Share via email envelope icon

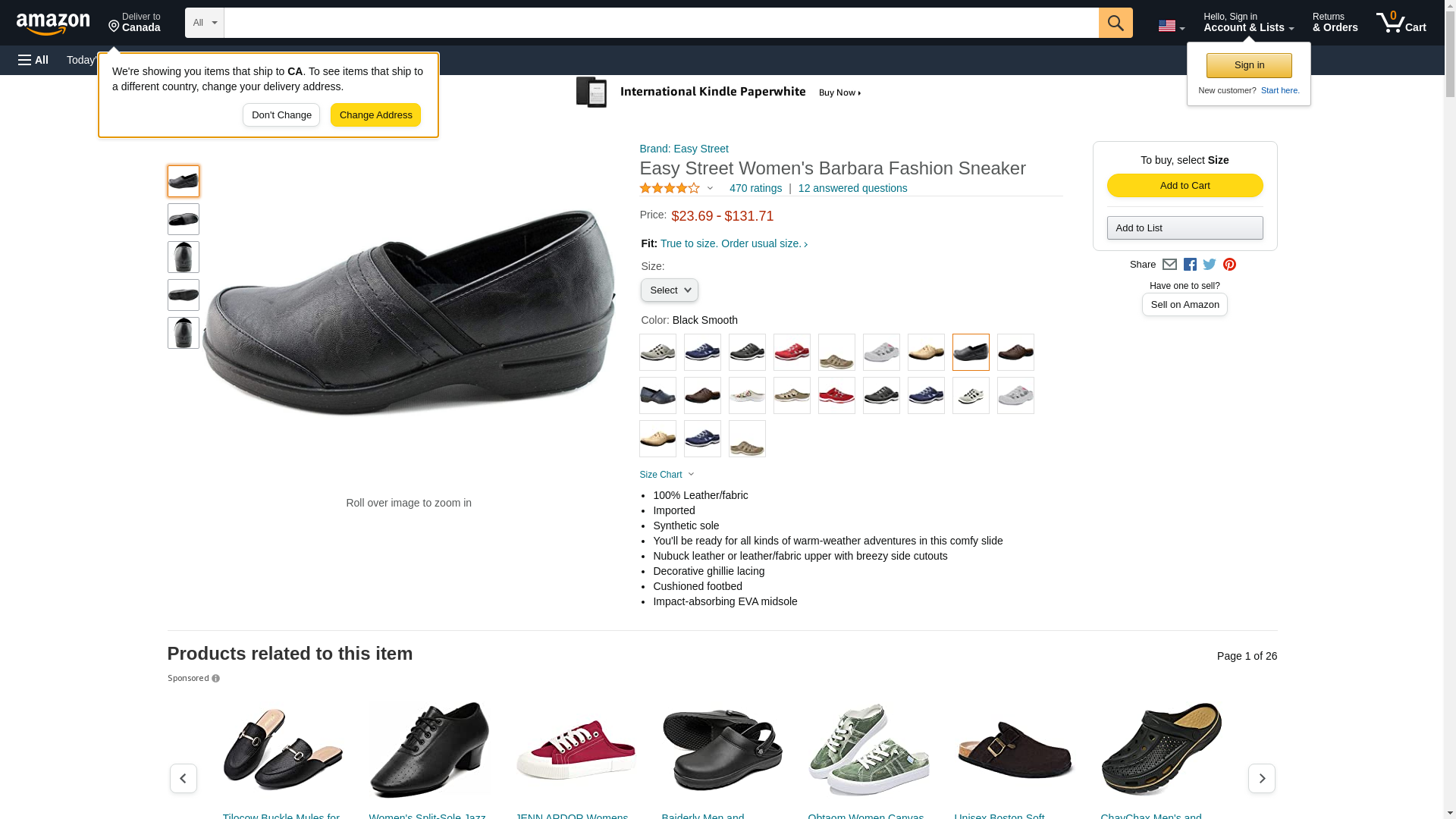pos(1169,265)
